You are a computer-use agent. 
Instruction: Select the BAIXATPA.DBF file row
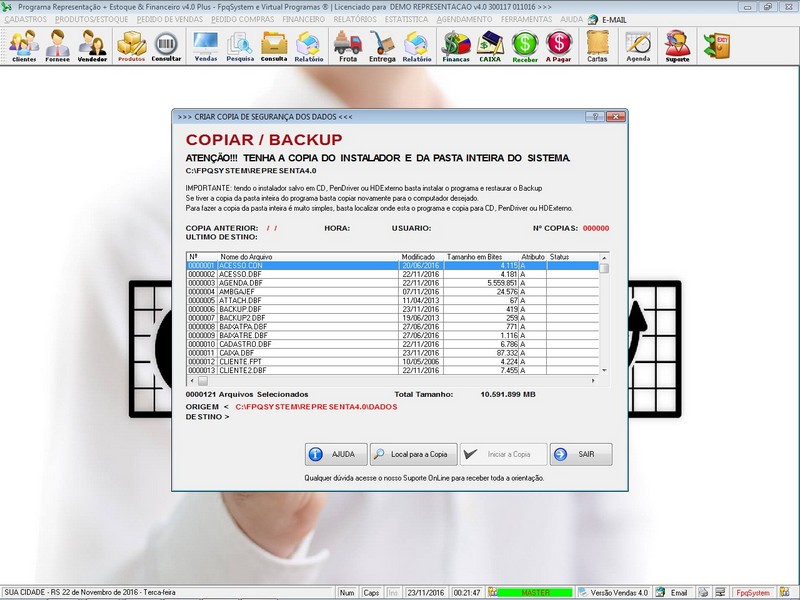[392, 327]
